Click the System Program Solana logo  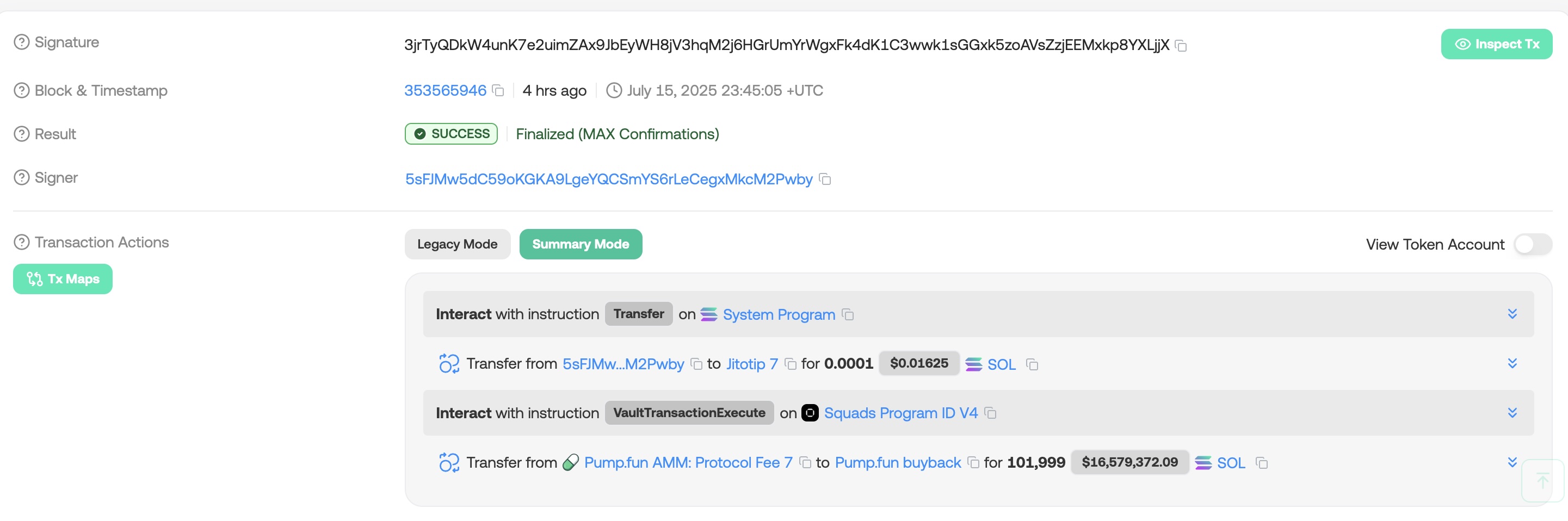708,315
